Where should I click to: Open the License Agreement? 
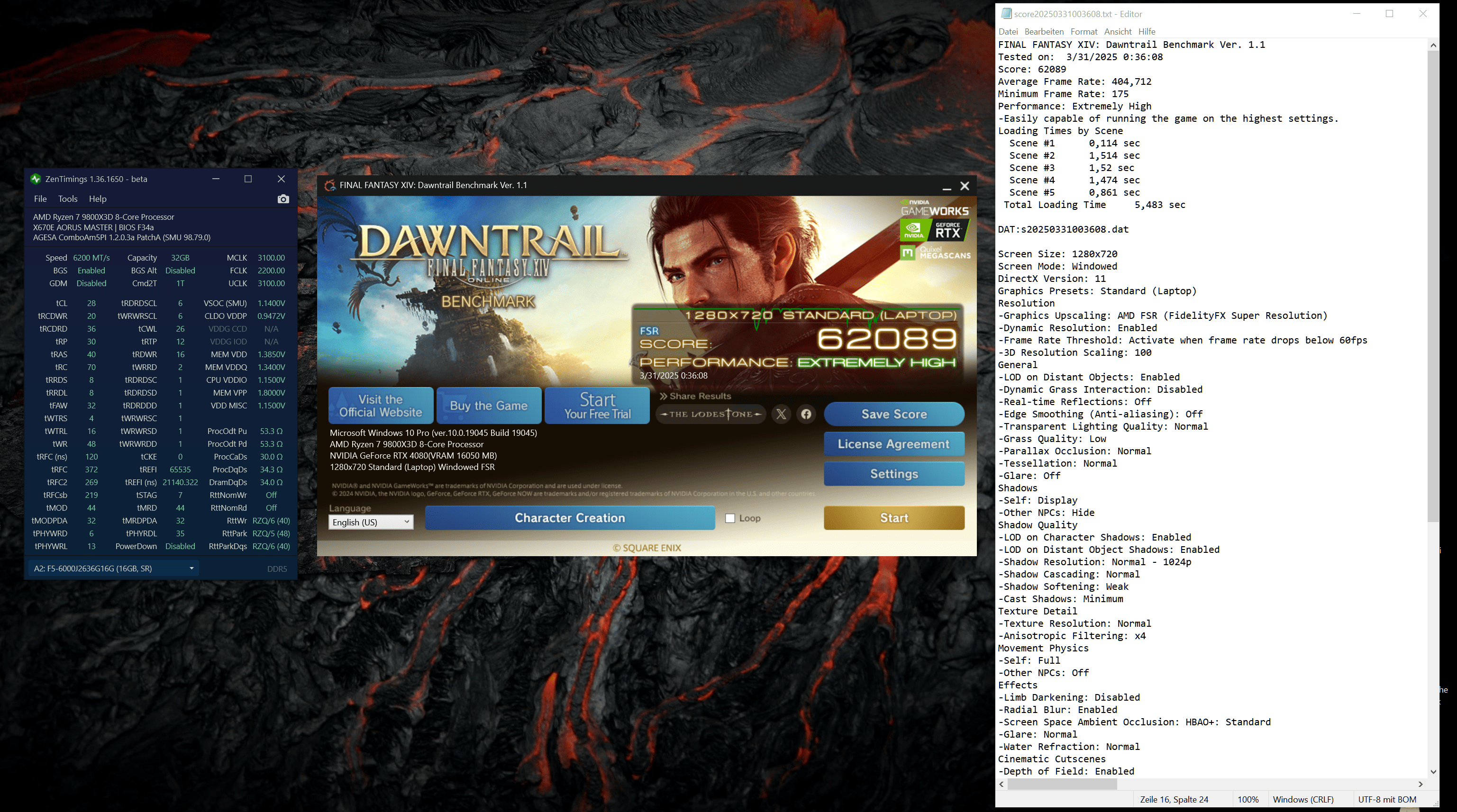893,444
